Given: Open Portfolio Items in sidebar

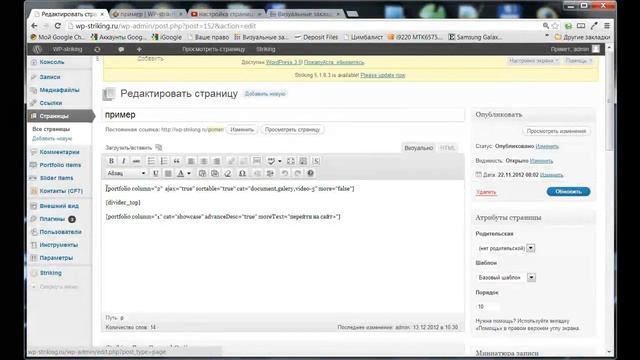Looking at the screenshot, I should coord(60,165).
